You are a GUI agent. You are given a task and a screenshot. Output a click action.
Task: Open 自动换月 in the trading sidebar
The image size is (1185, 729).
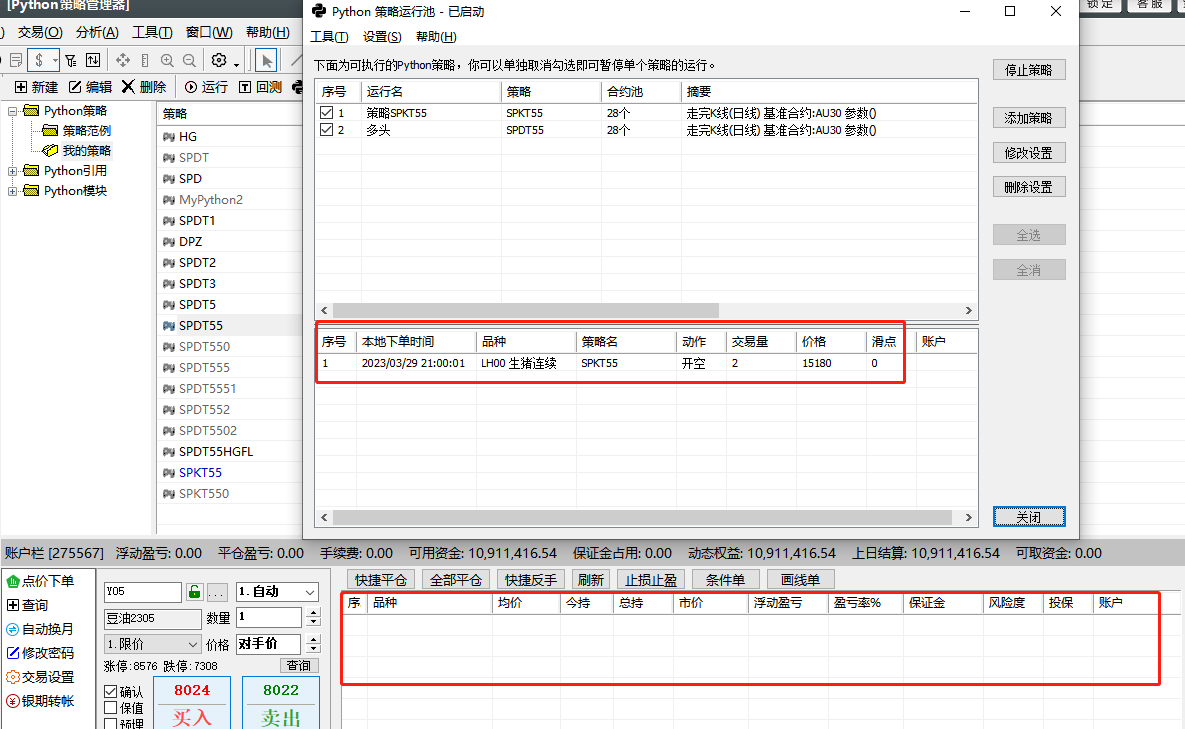(x=40, y=629)
